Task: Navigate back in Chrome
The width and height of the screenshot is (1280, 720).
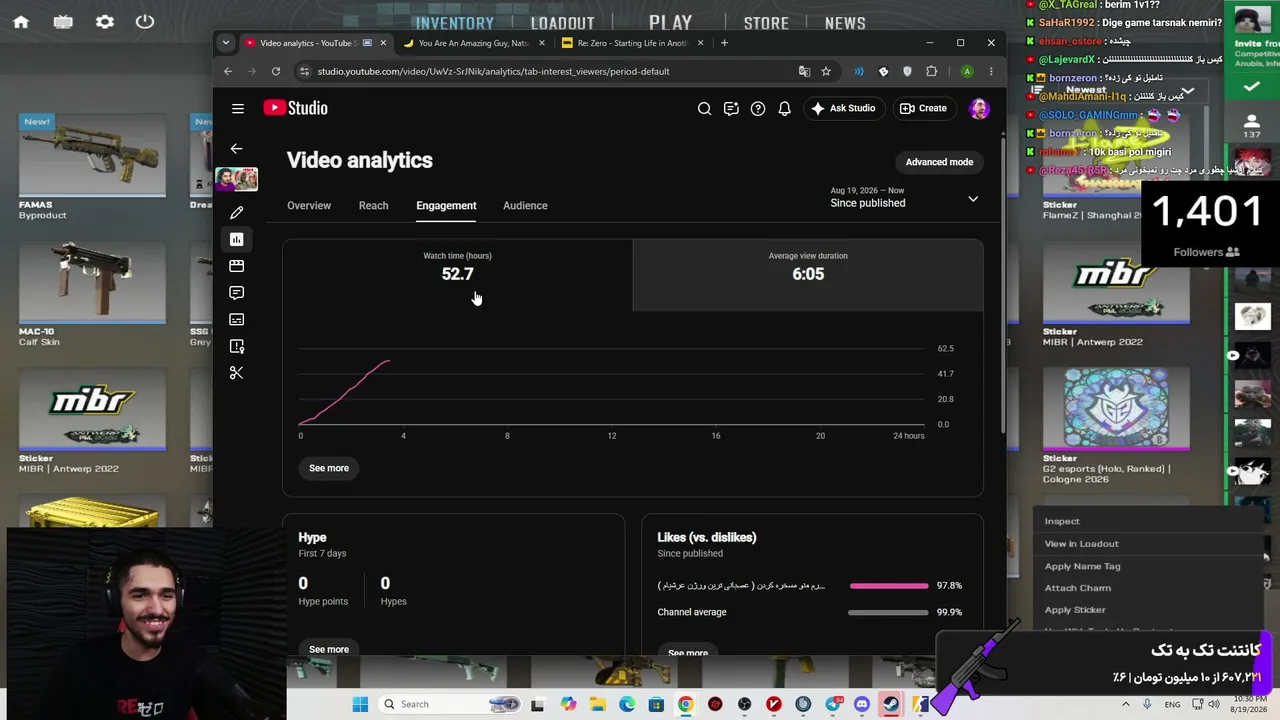Action: [228, 71]
